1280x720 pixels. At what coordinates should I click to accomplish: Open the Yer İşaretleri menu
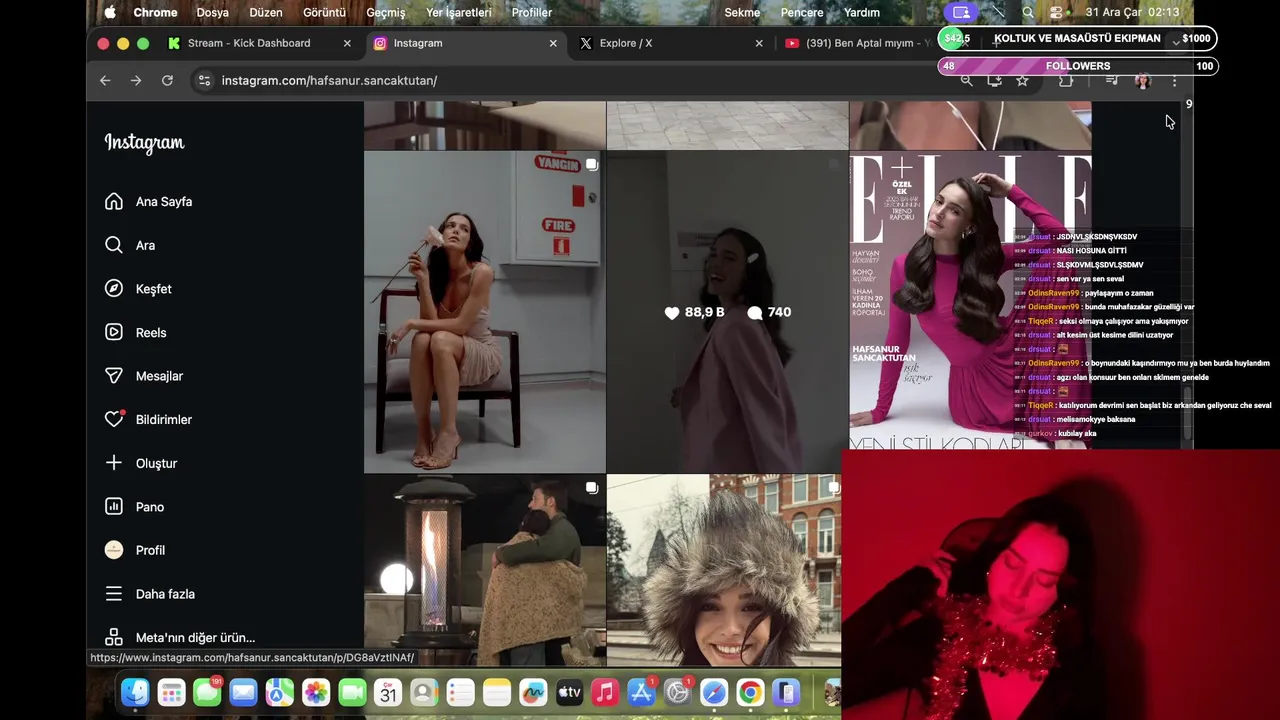(458, 12)
